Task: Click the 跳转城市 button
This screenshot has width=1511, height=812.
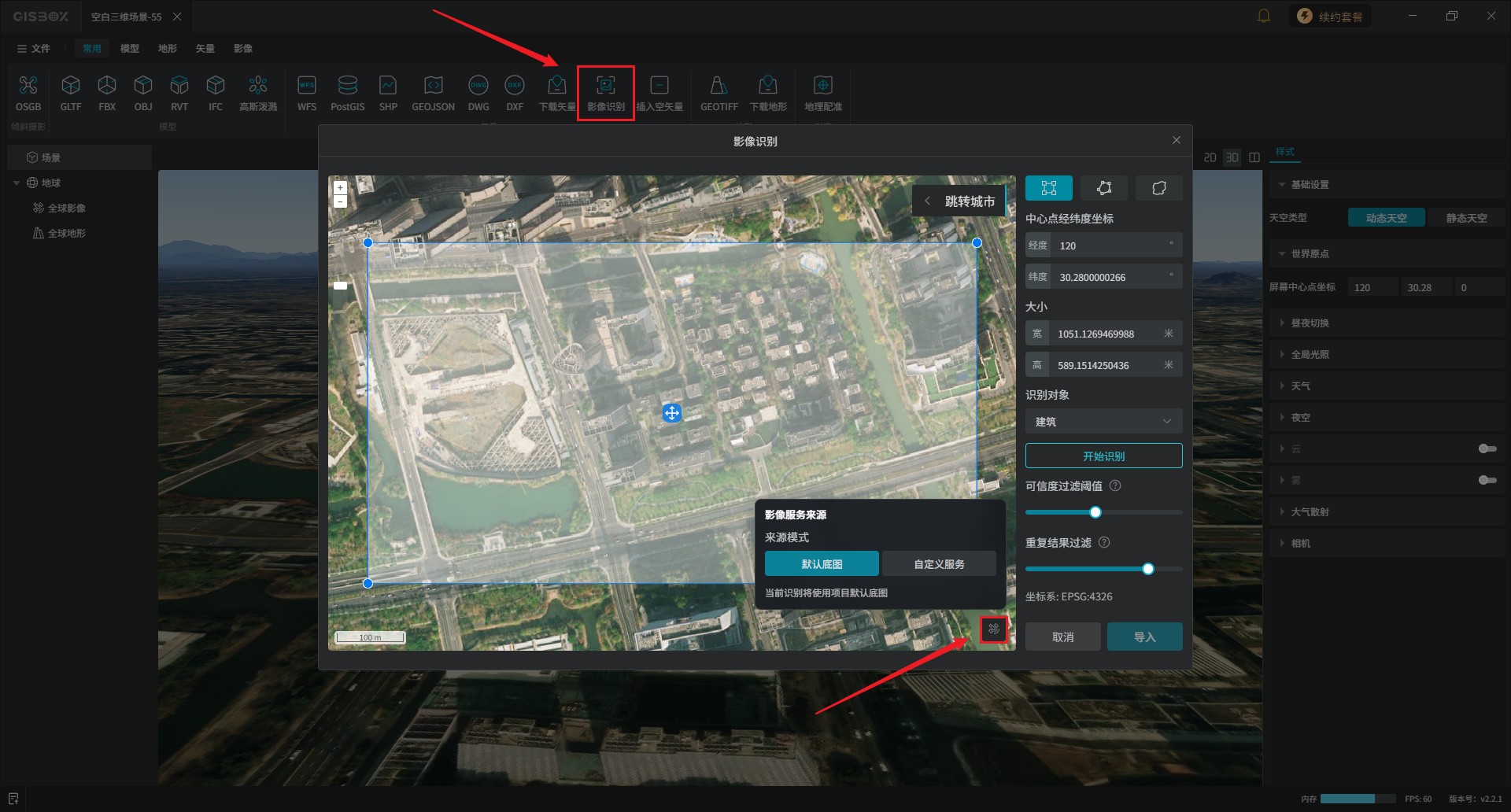Action: 959,201
